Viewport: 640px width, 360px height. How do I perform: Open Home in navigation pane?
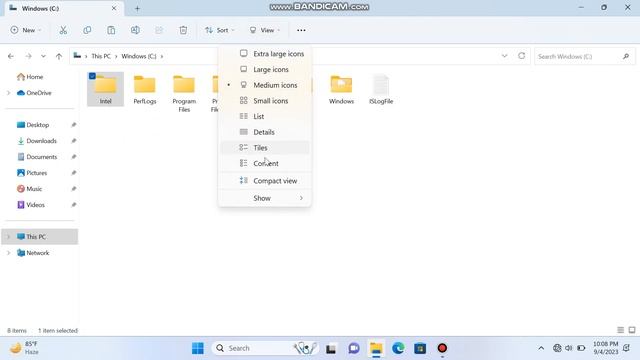(30, 77)
